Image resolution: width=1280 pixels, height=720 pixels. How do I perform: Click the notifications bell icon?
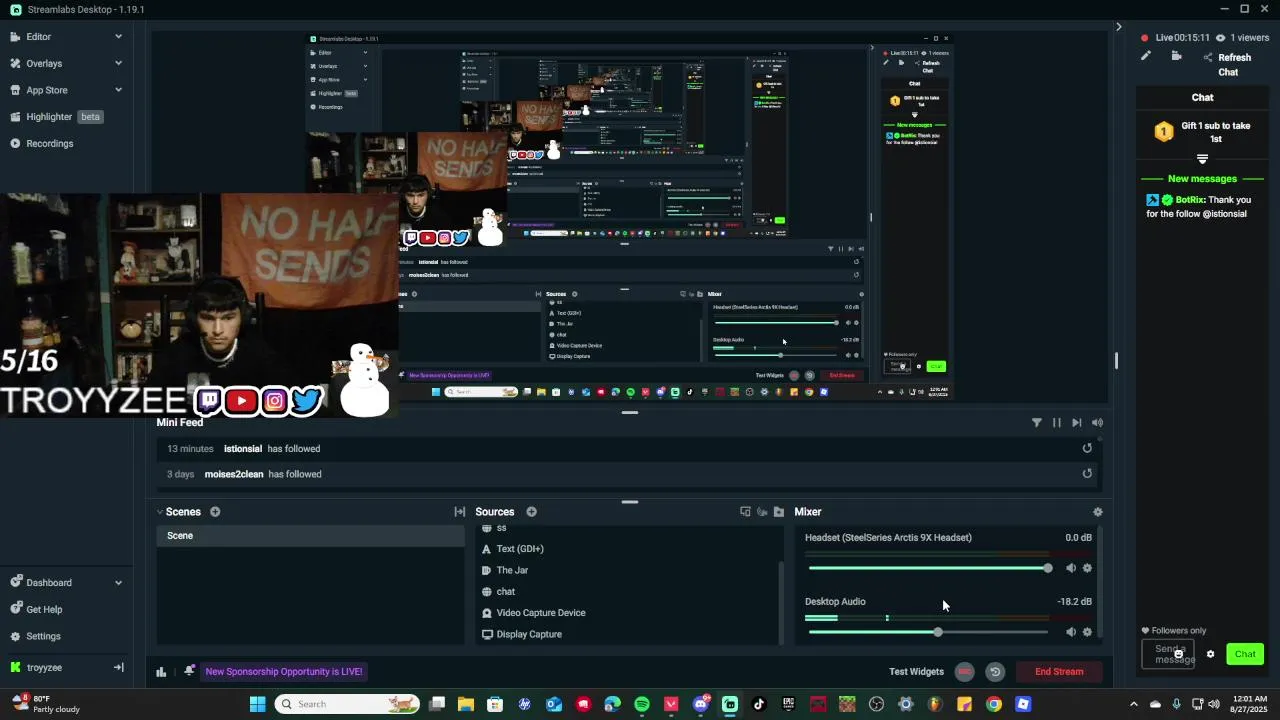[189, 671]
